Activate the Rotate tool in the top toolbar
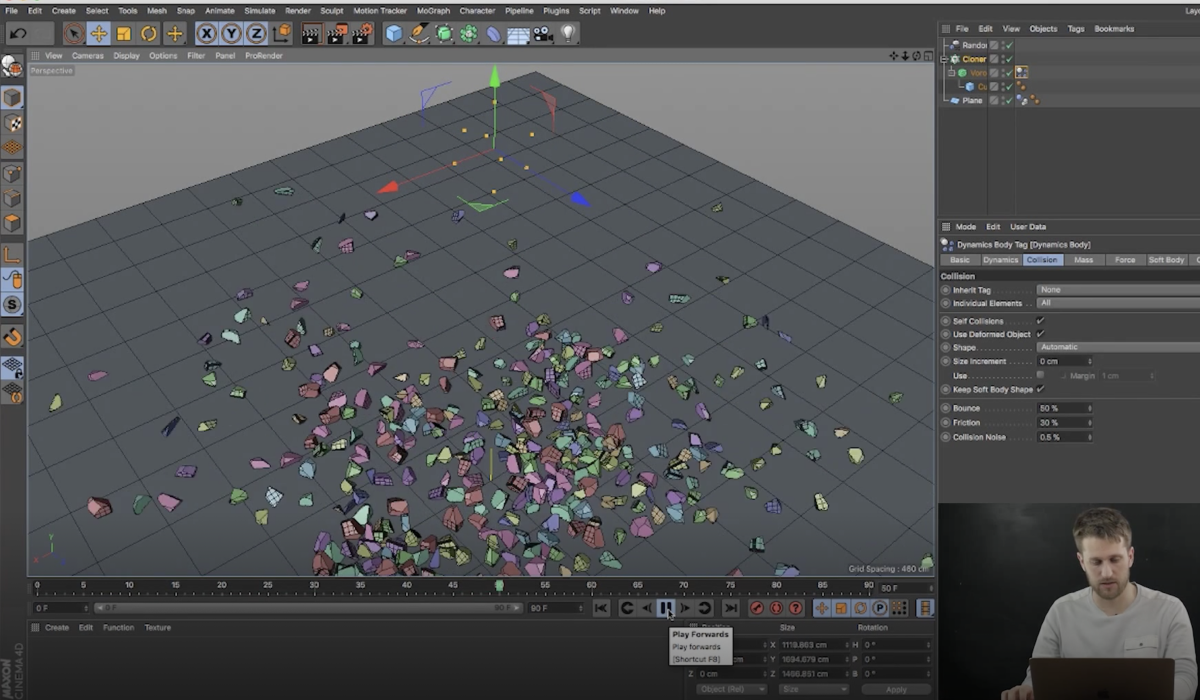1200x700 pixels. [149, 34]
